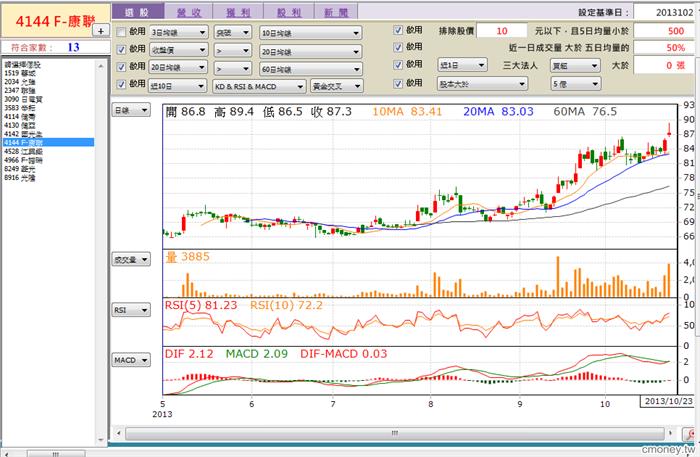Open the 營收 tab
Viewport: 700px width, 457px height.
click(x=189, y=12)
